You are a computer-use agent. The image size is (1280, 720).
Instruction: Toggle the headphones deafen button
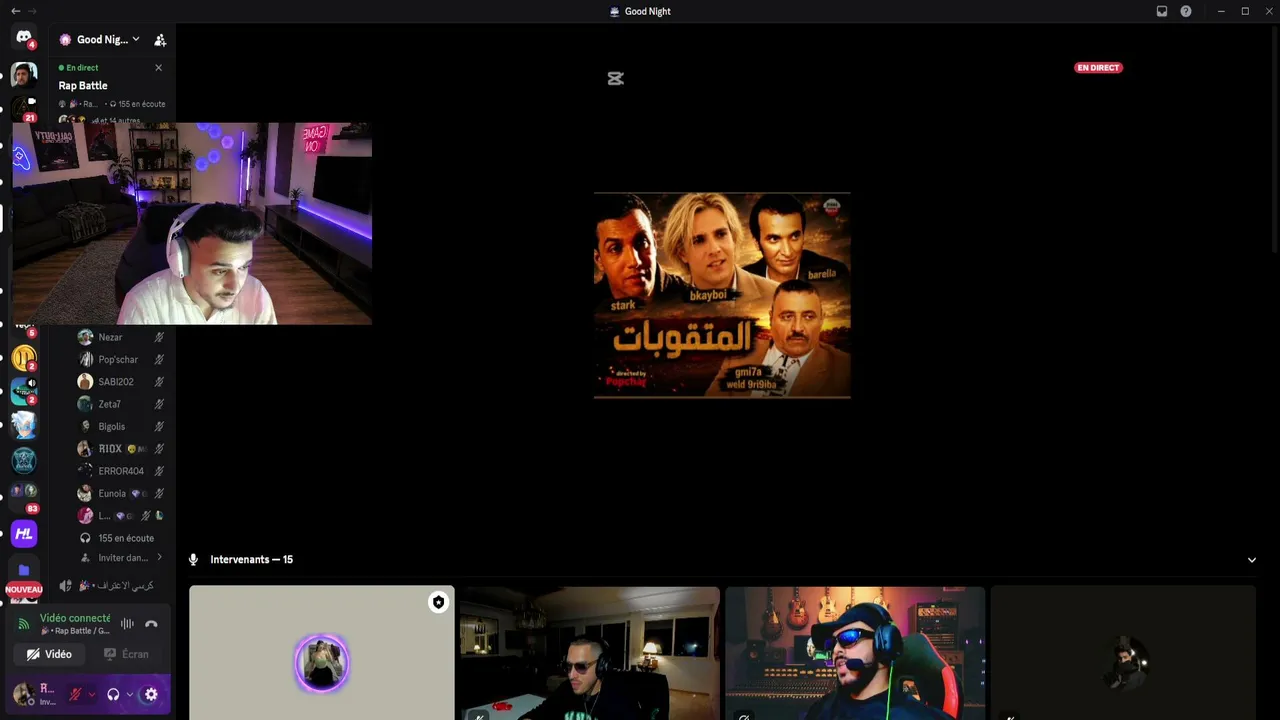pos(113,694)
